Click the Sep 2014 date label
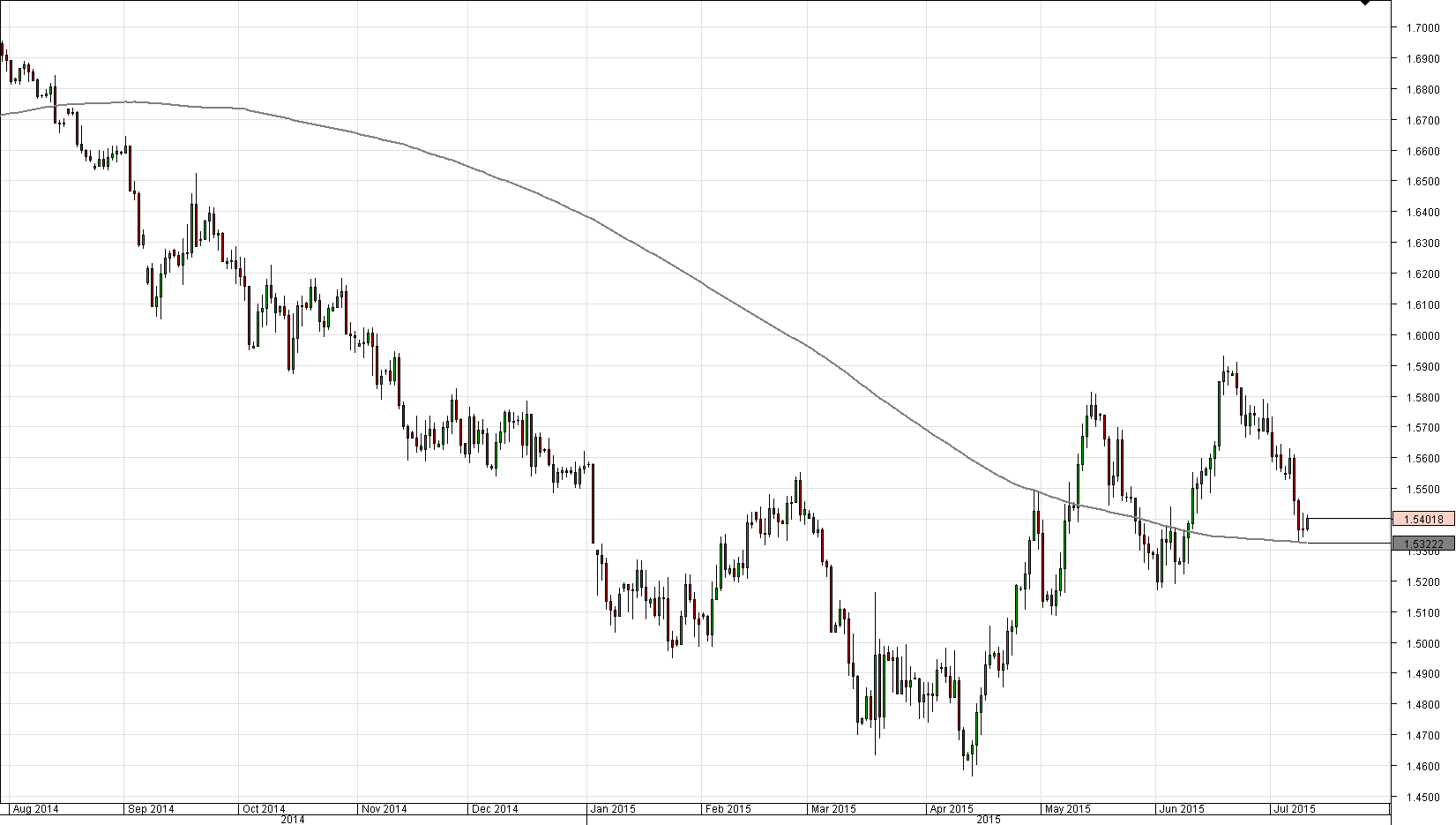The height and width of the screenshot is (825, 1456). [151, 808]
